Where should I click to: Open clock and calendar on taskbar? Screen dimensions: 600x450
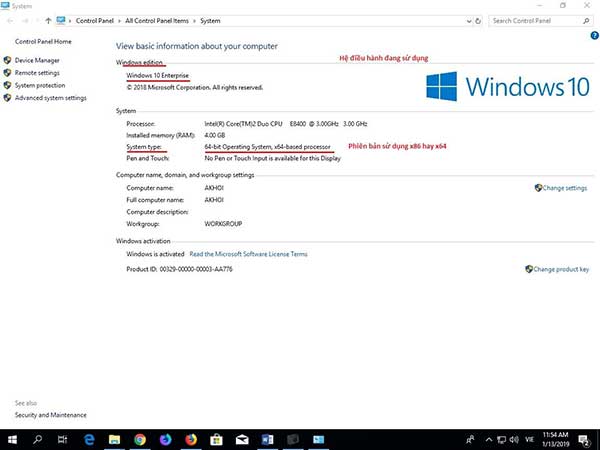[x=556, y=439]
